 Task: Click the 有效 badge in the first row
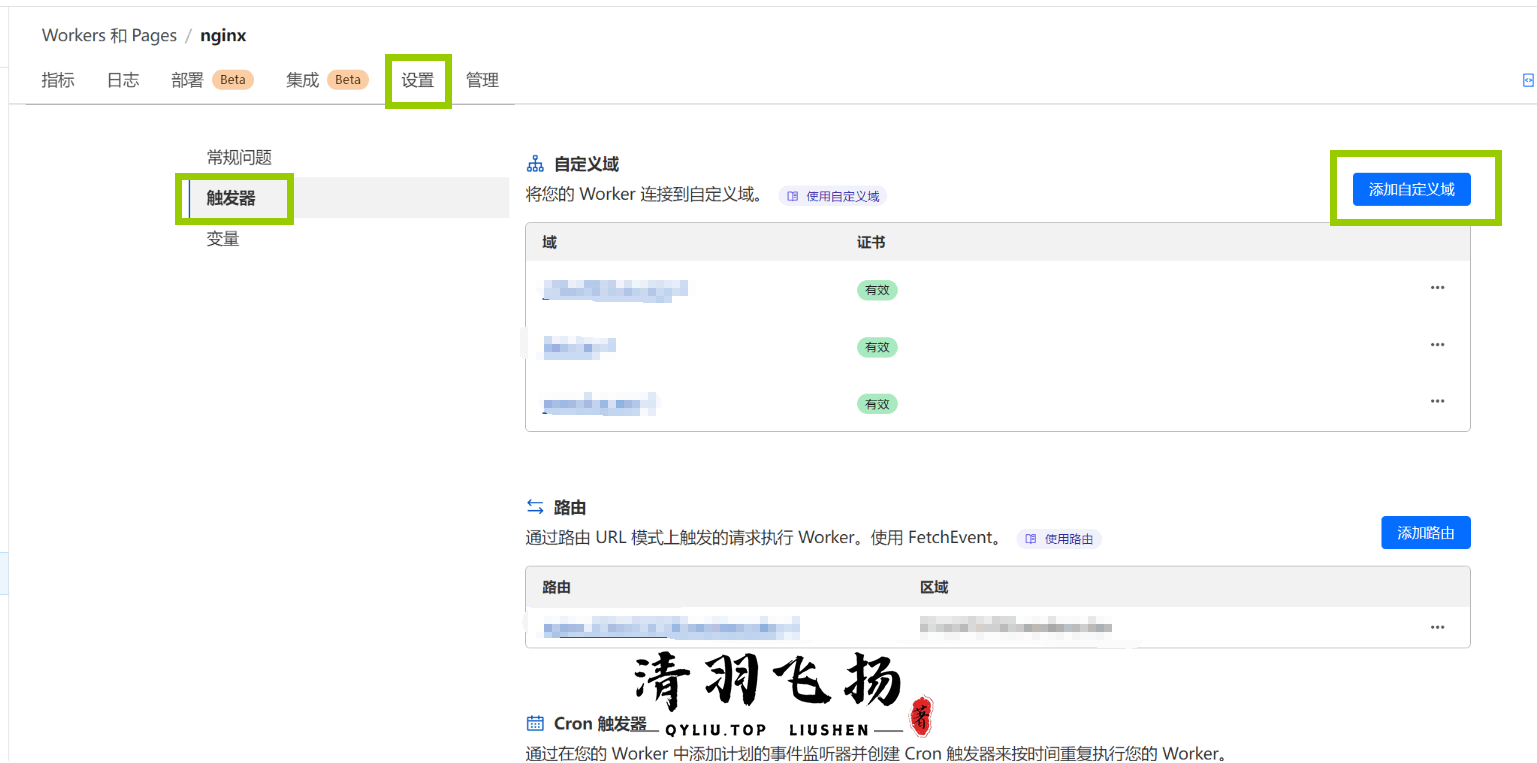point(877,290)
